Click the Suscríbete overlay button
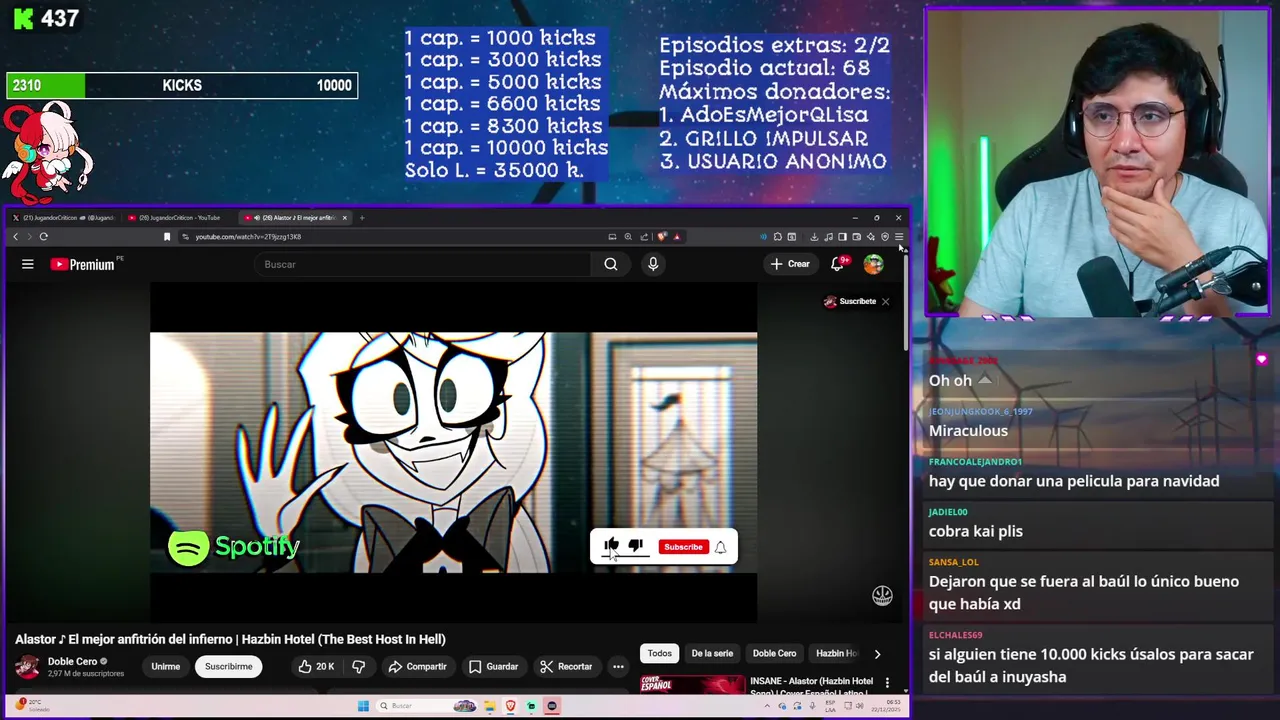Screen dimensions: 1280x720 [x=850, y=301]
